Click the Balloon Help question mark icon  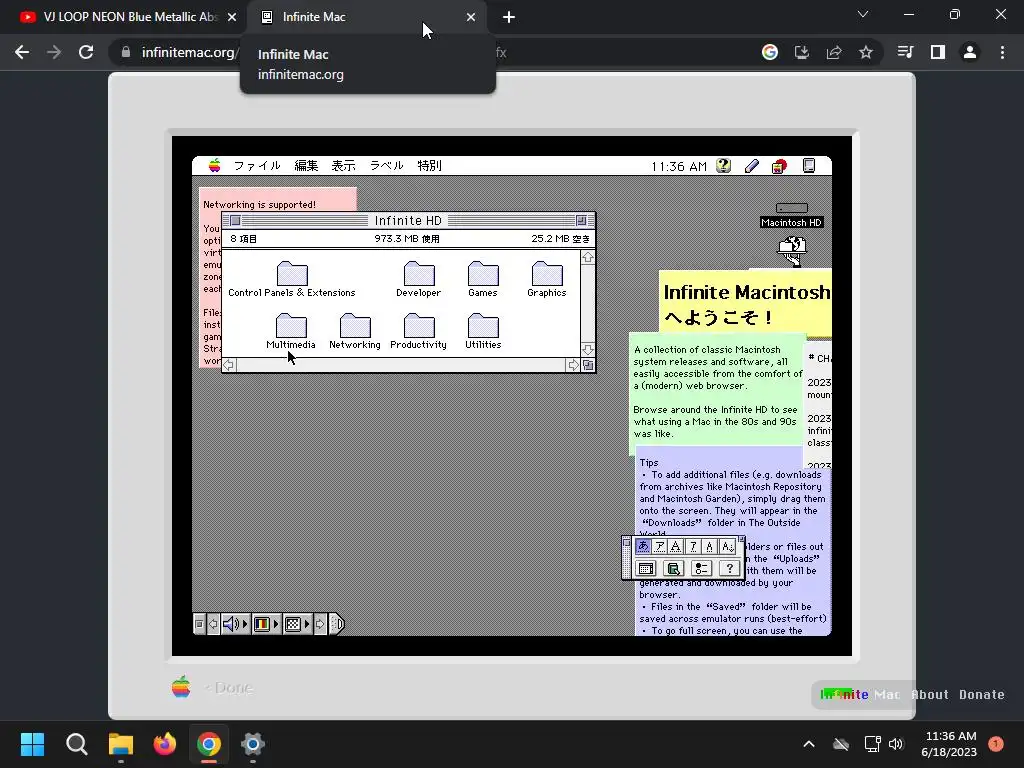tap(724, 166)
